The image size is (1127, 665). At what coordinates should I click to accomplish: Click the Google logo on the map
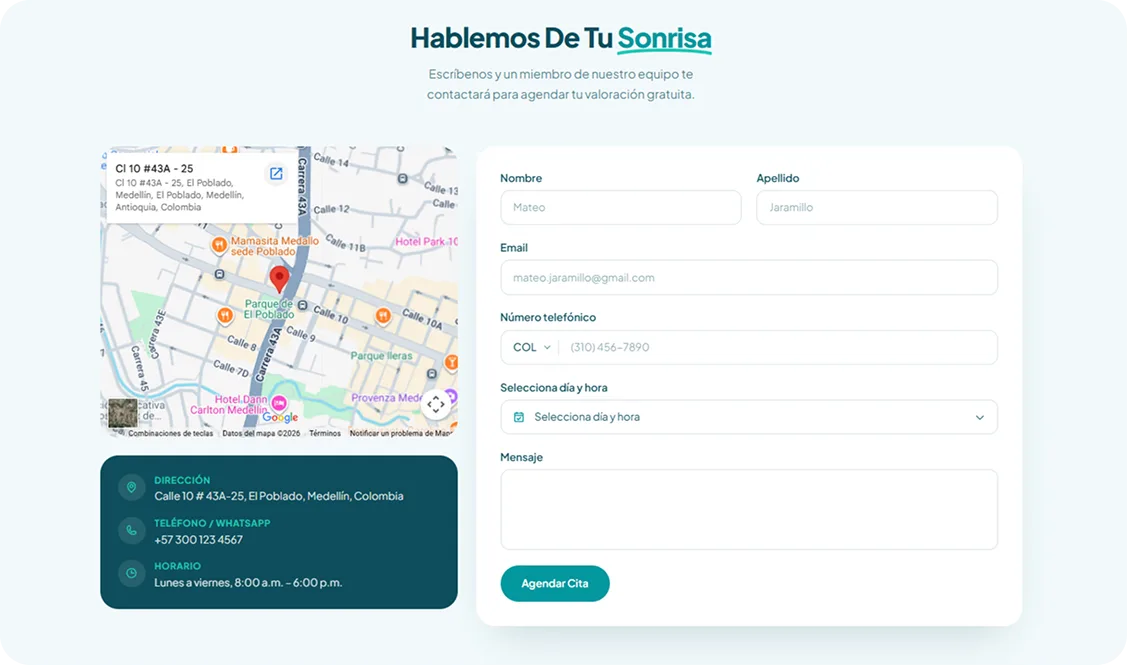click(280, 417)
